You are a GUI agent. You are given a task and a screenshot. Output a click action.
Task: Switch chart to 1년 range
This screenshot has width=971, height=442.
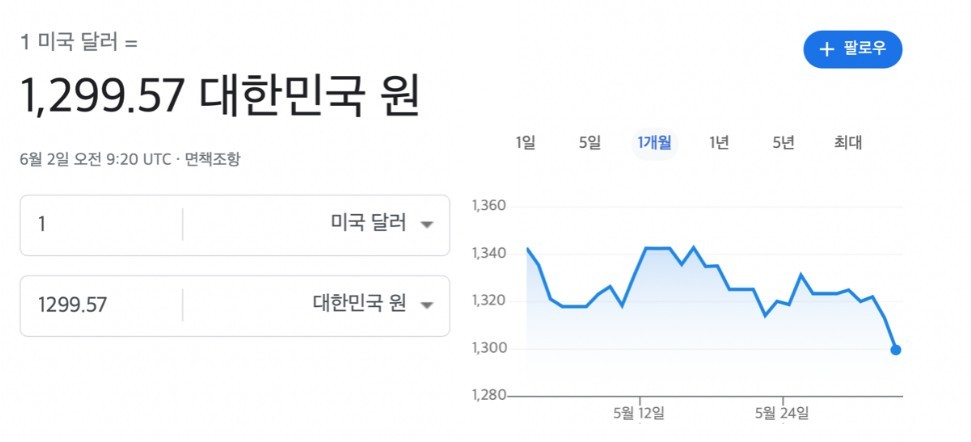click(x=719, y=143)
